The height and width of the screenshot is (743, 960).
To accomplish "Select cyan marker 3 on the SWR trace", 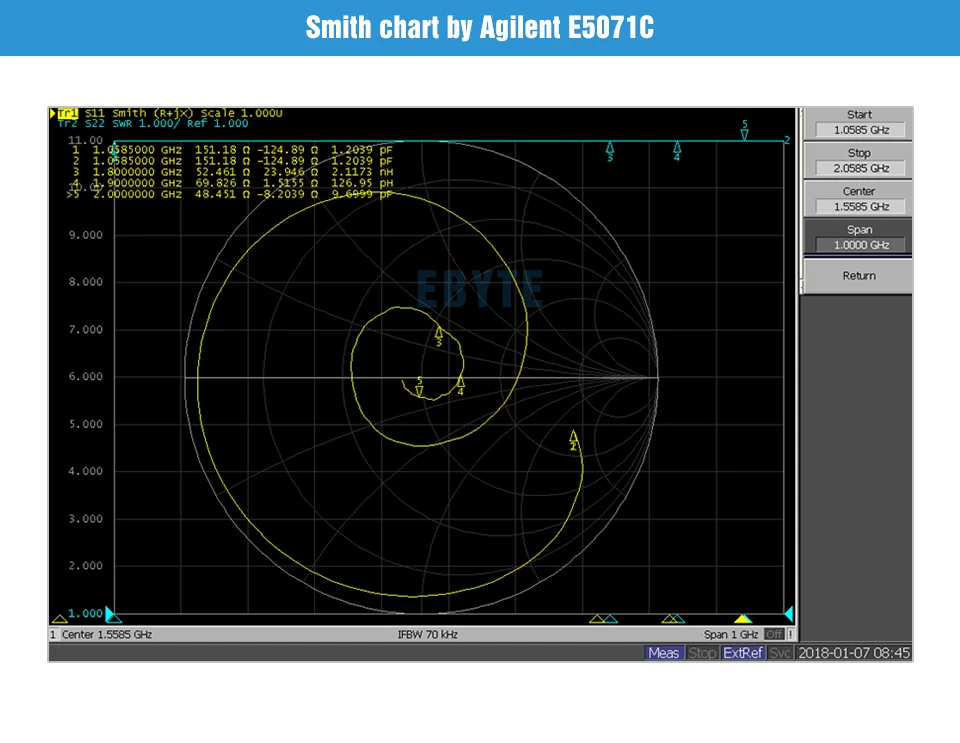I will pyautogui.click(x=610, y=151).
